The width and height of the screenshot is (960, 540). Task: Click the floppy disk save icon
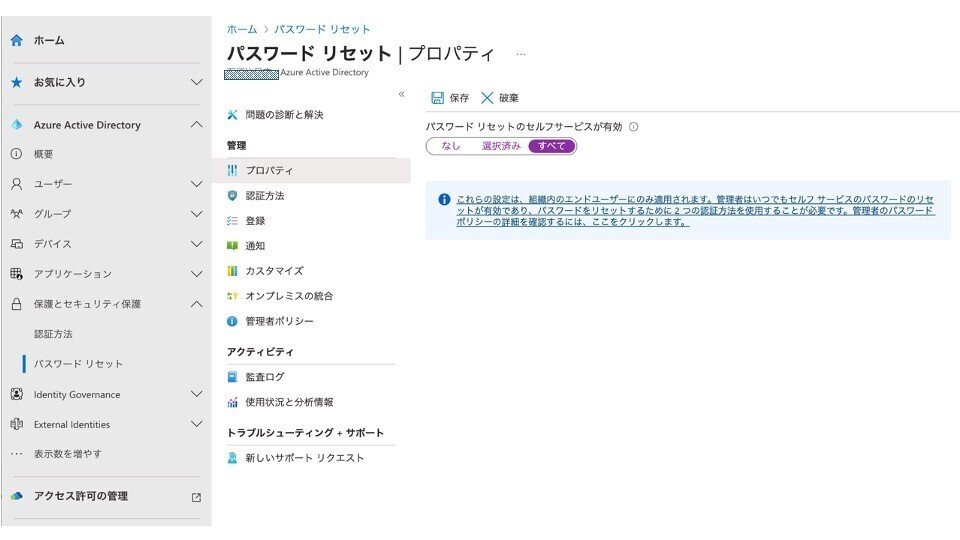click(437, 97)
